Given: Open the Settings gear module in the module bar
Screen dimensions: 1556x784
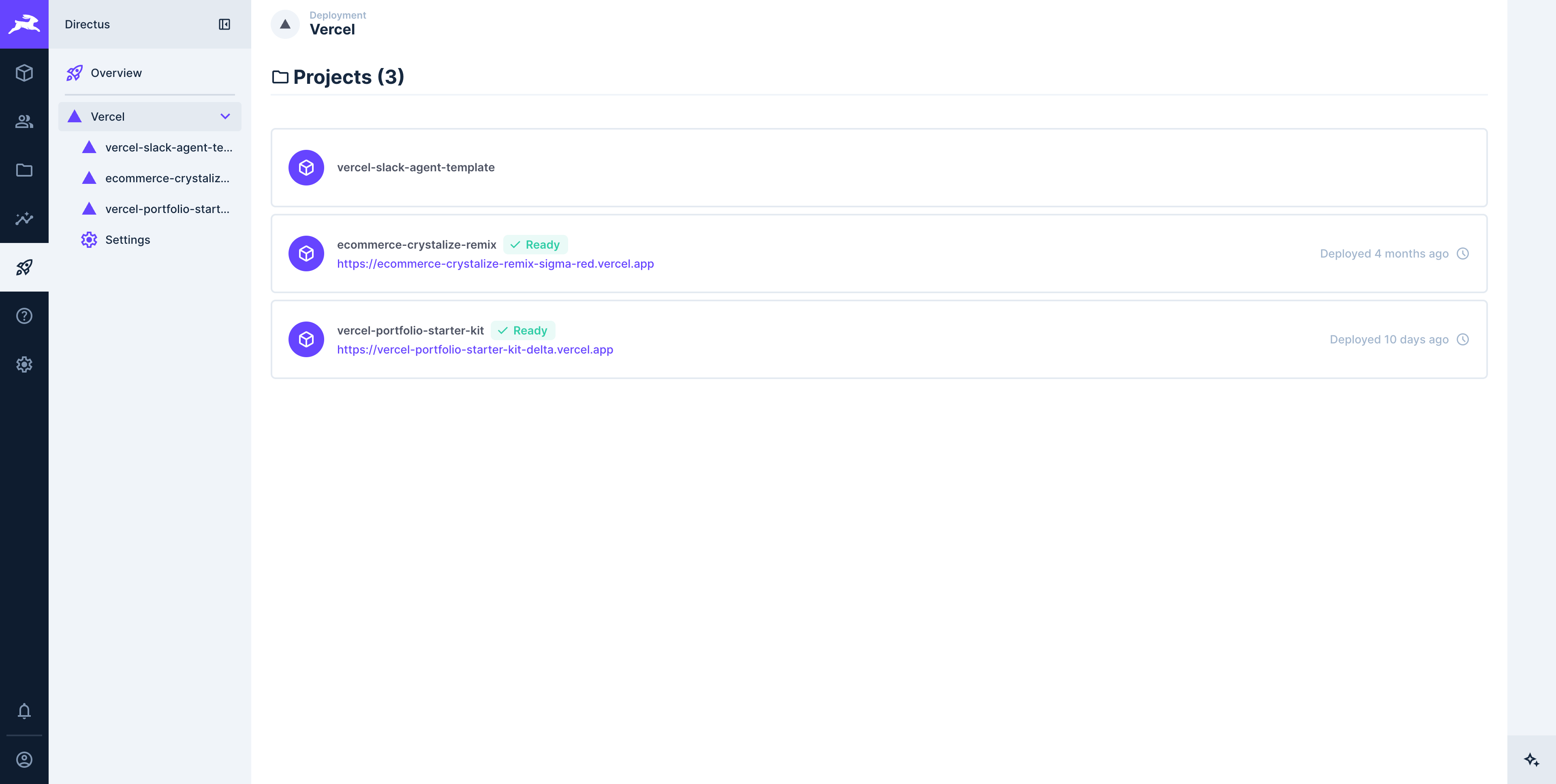Looking at the screenshot, I should point(24,364).
